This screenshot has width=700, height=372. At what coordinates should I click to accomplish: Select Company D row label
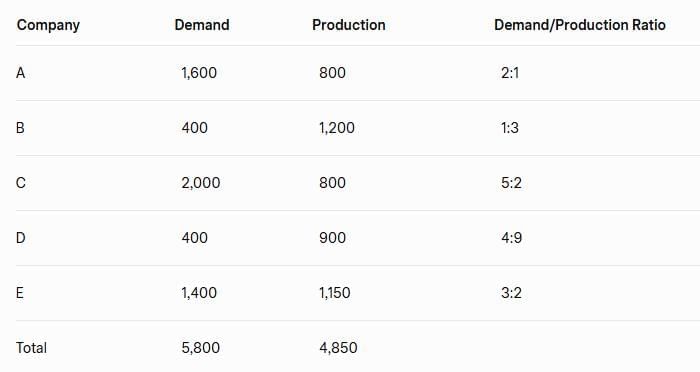[21, 238]
